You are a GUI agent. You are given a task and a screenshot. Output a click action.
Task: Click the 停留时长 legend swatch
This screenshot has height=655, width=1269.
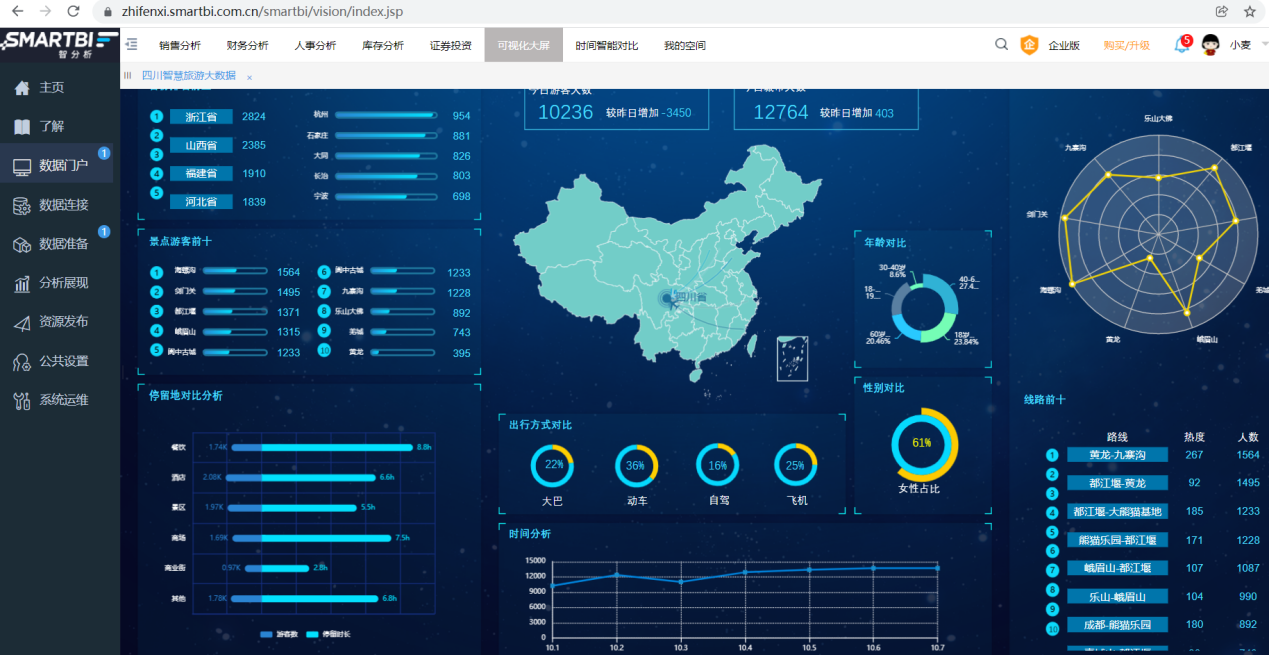click(312, 634)
